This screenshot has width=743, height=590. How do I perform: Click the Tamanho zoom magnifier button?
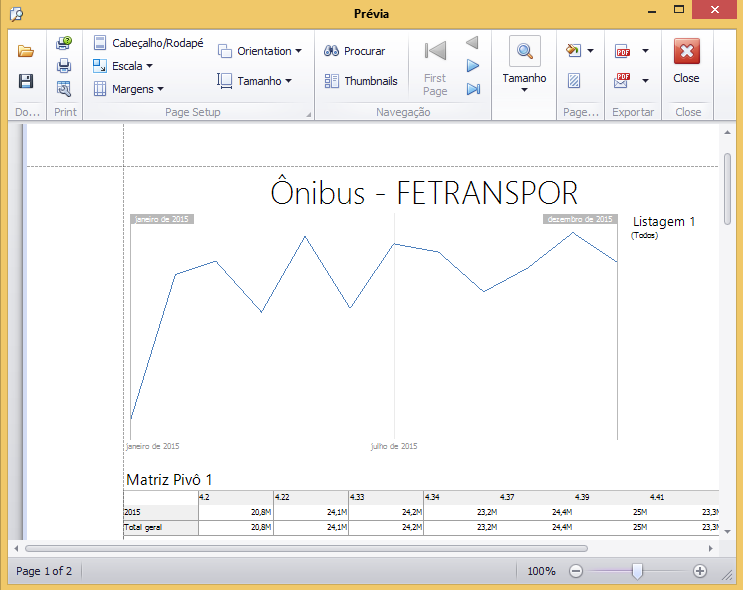pos(525,51)
